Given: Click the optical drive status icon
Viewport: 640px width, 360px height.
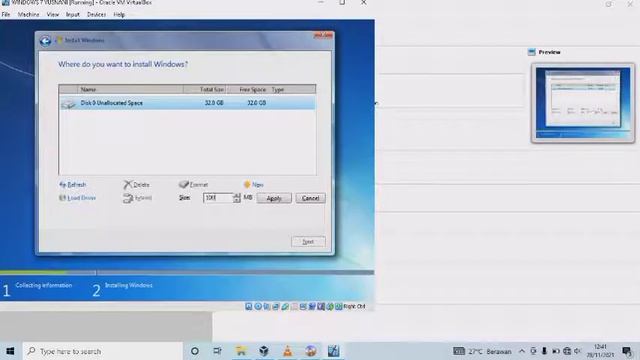Looking at the screenshot, I should tap(258, 306).
